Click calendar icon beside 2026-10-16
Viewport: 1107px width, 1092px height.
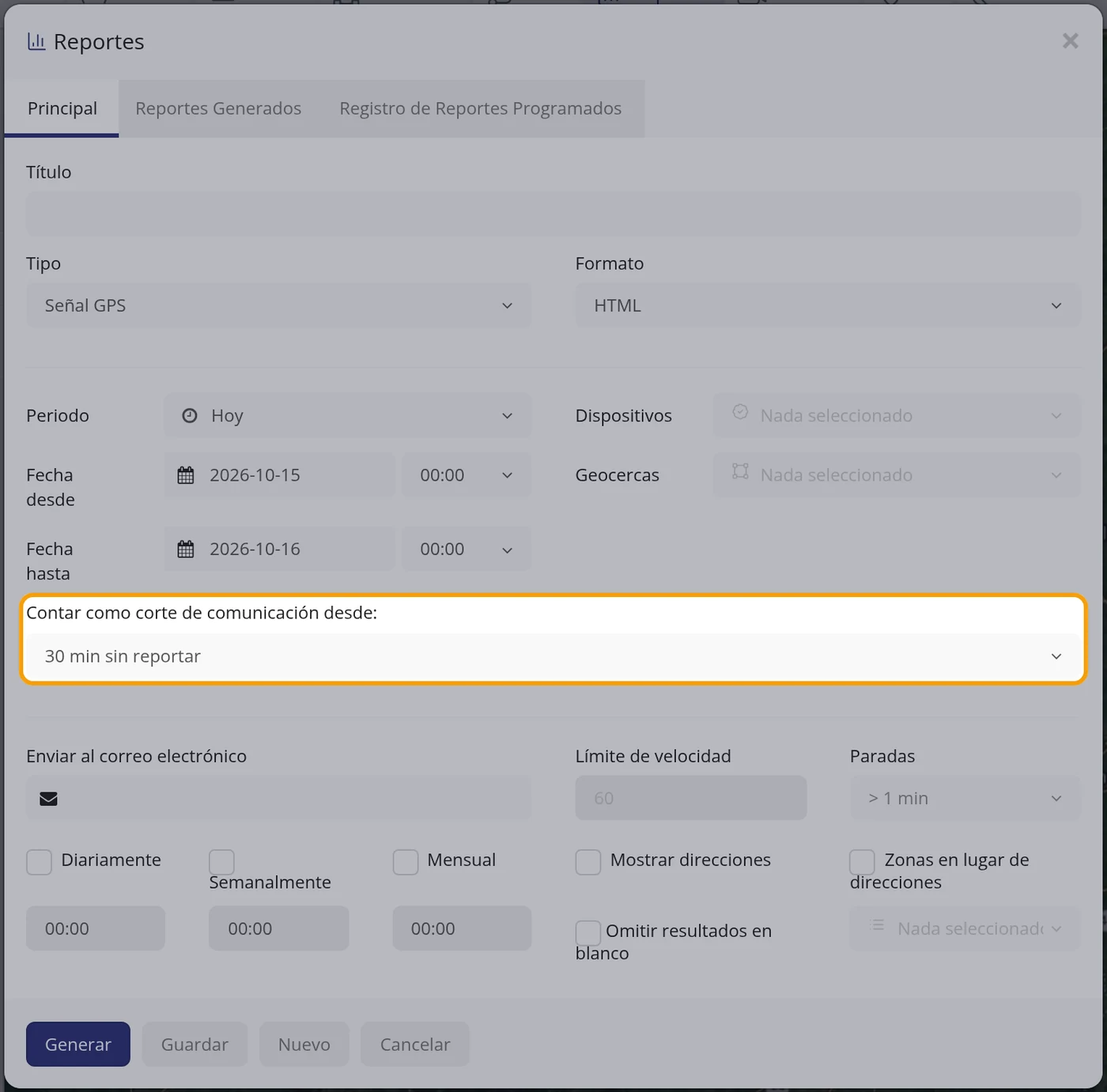186,549
